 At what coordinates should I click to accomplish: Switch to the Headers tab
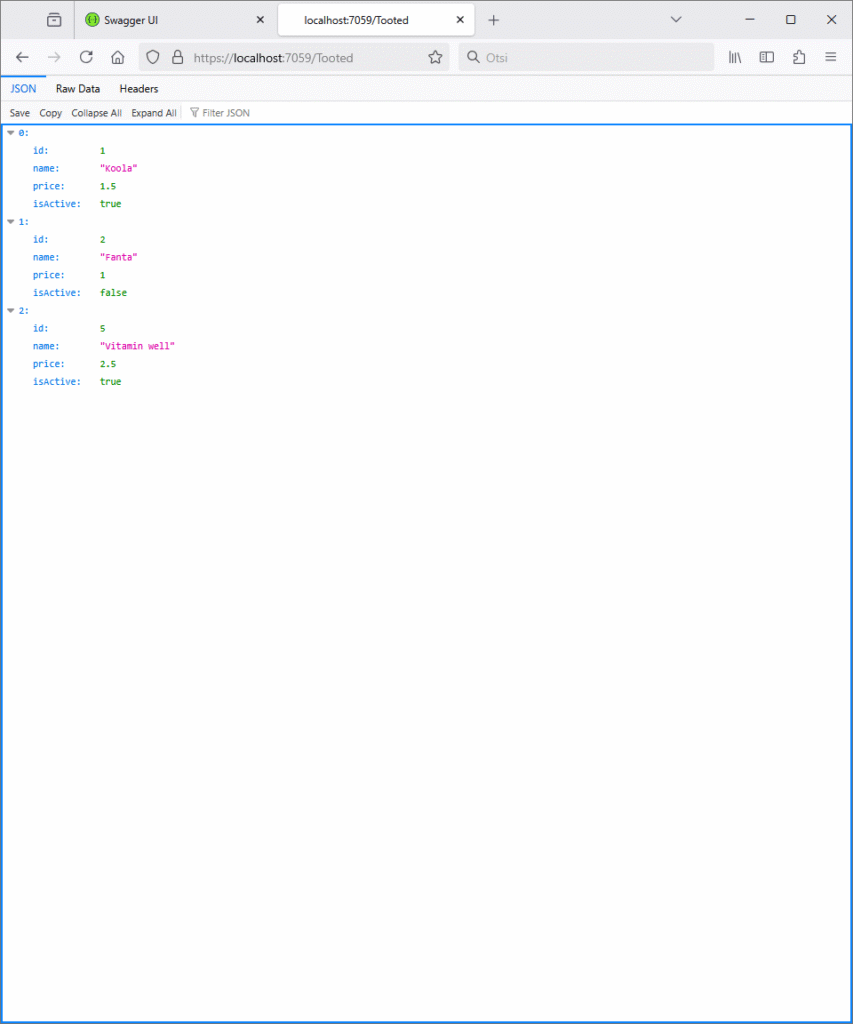pos(139,89)
